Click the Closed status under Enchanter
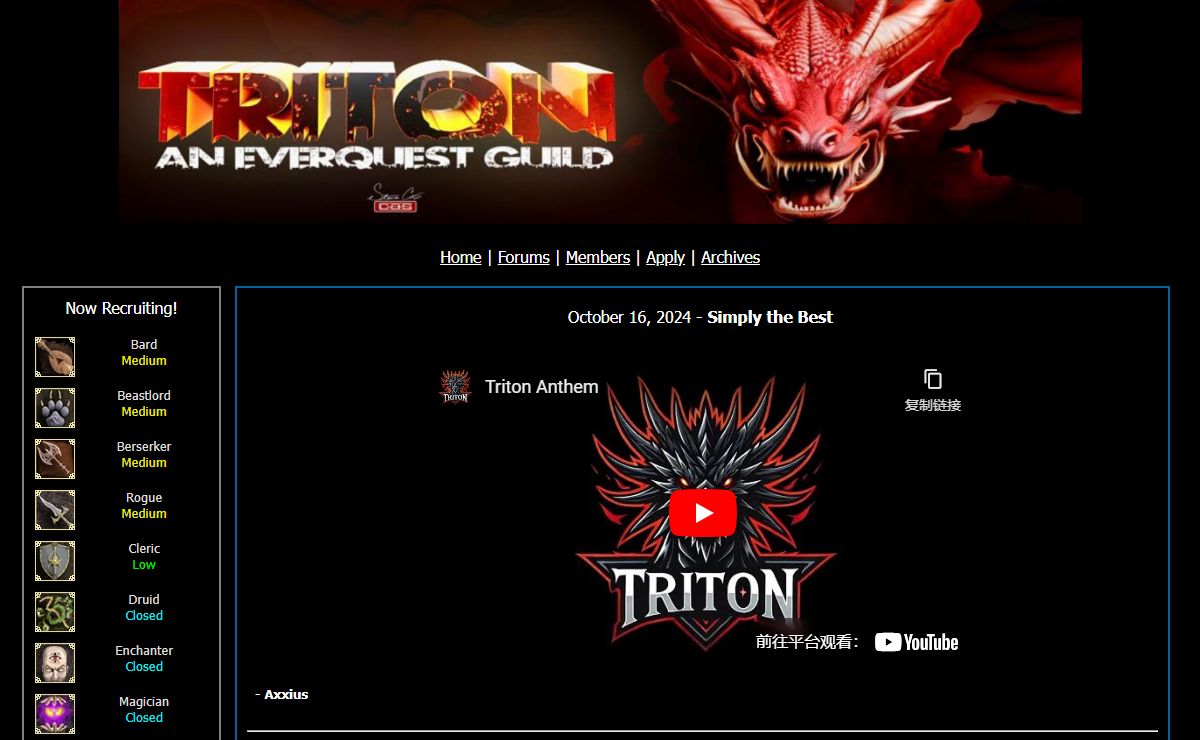Screen dimensions: 1200x740 [x=144, y=666]
